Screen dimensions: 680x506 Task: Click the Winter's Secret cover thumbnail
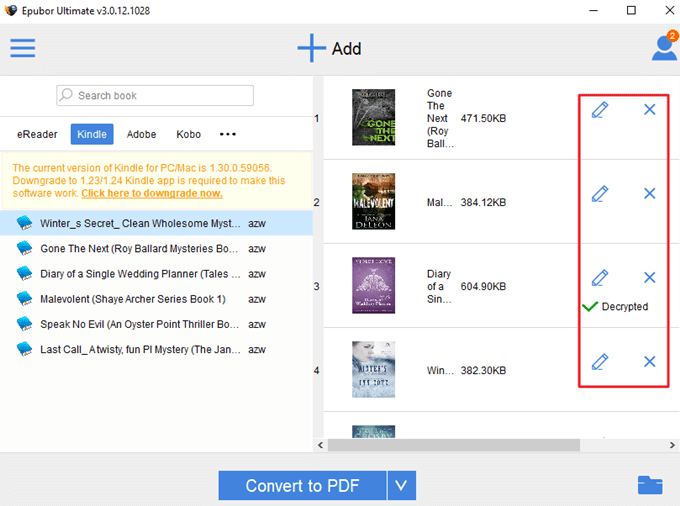(373, 369)
